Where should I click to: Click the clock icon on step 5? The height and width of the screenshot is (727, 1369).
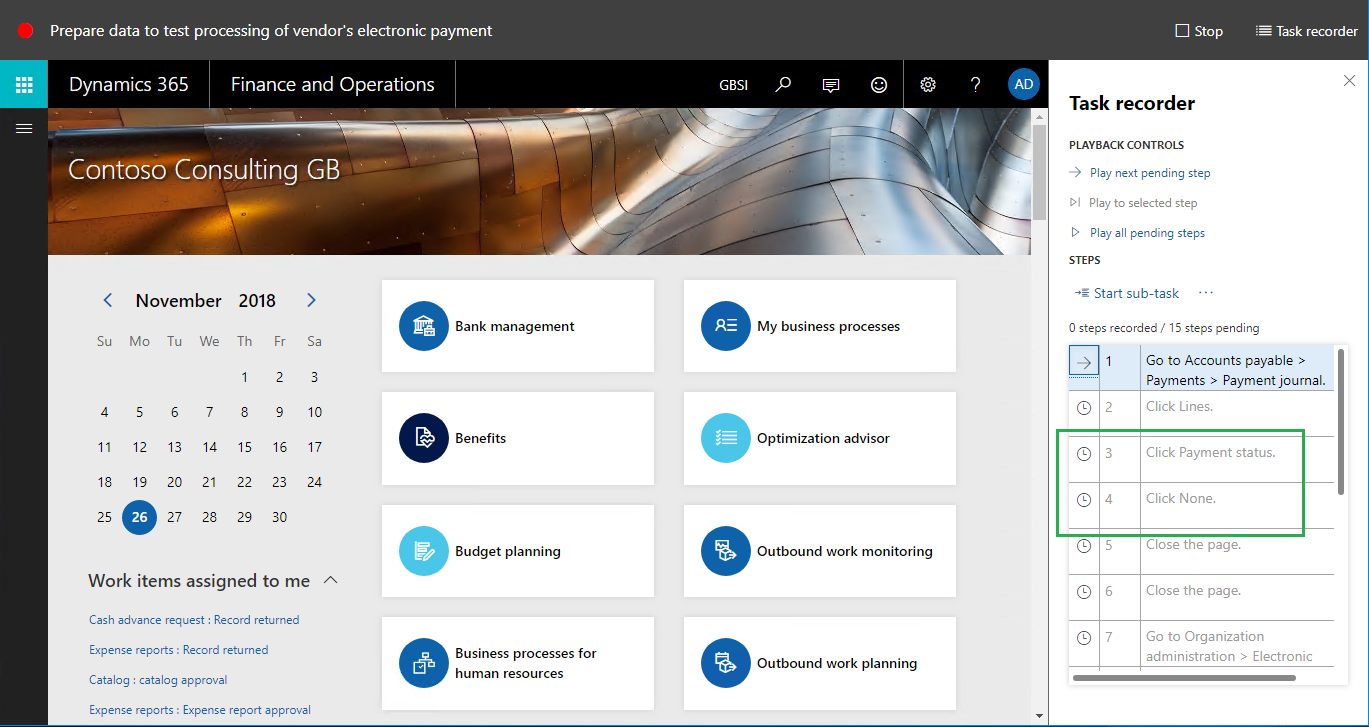[x=1084, y=545]
